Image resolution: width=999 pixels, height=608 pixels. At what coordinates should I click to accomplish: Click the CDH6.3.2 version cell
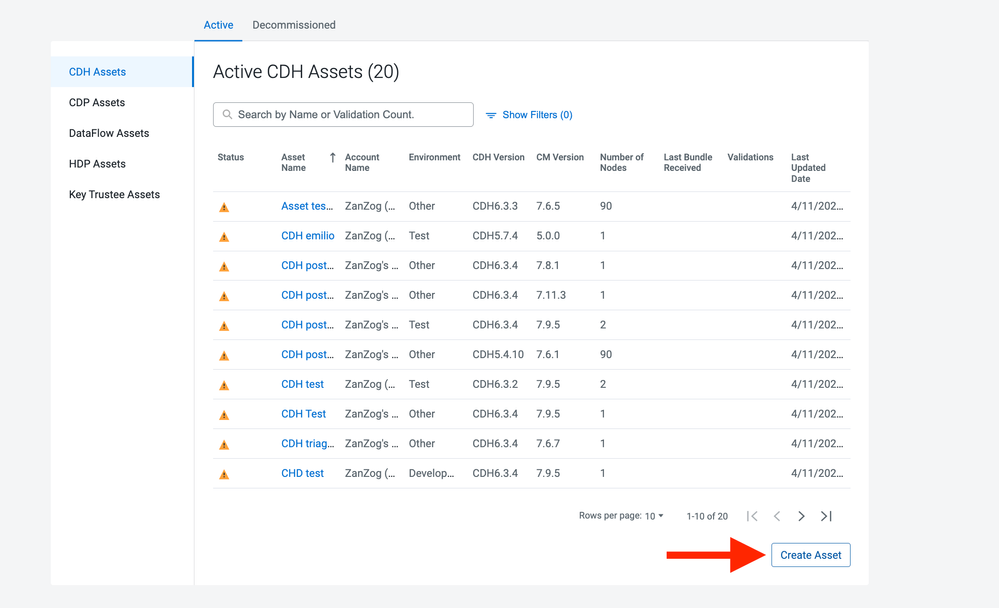coord(495,384)
